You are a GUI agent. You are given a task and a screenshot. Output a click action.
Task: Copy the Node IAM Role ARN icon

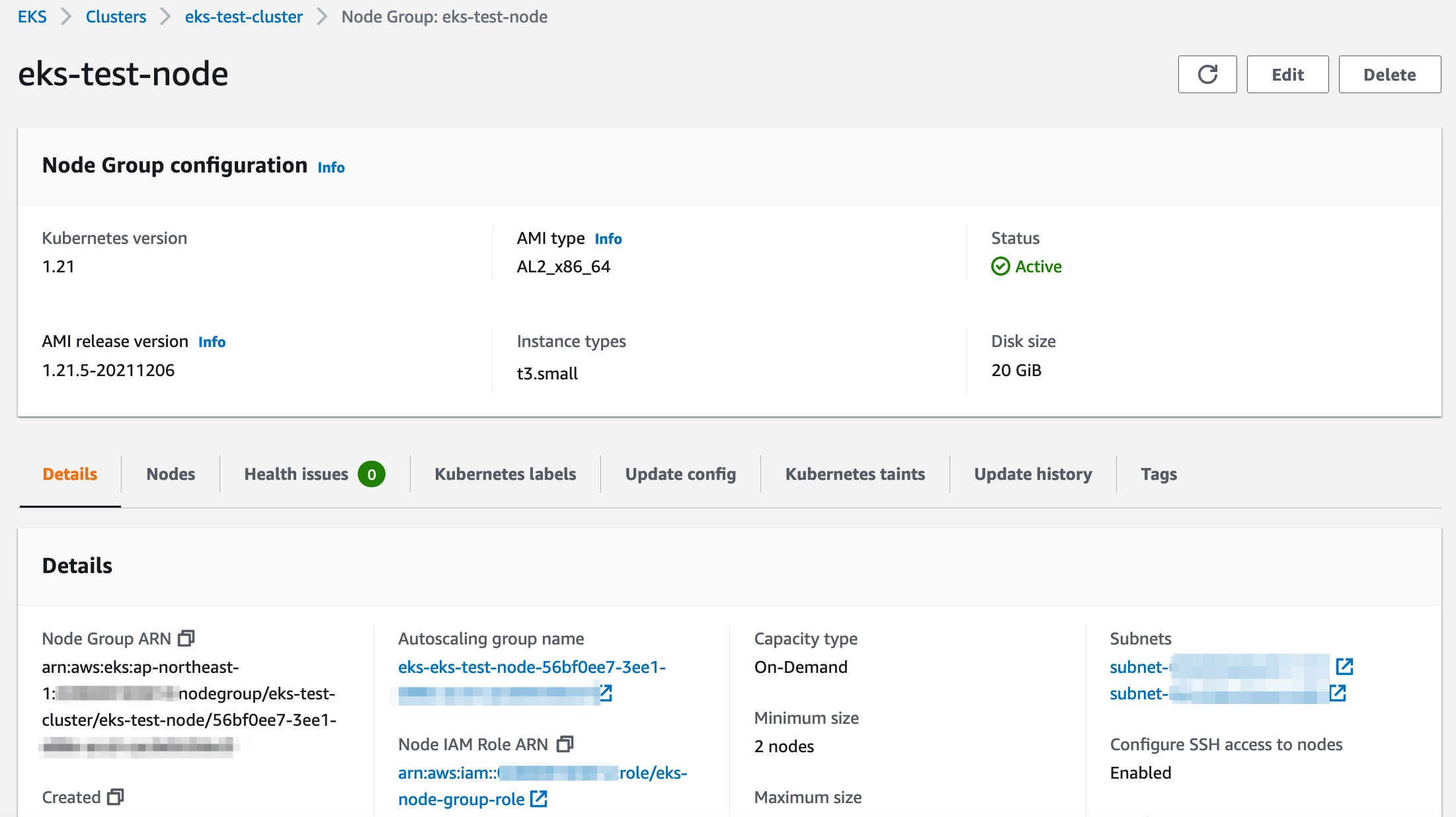click(565, 744)
